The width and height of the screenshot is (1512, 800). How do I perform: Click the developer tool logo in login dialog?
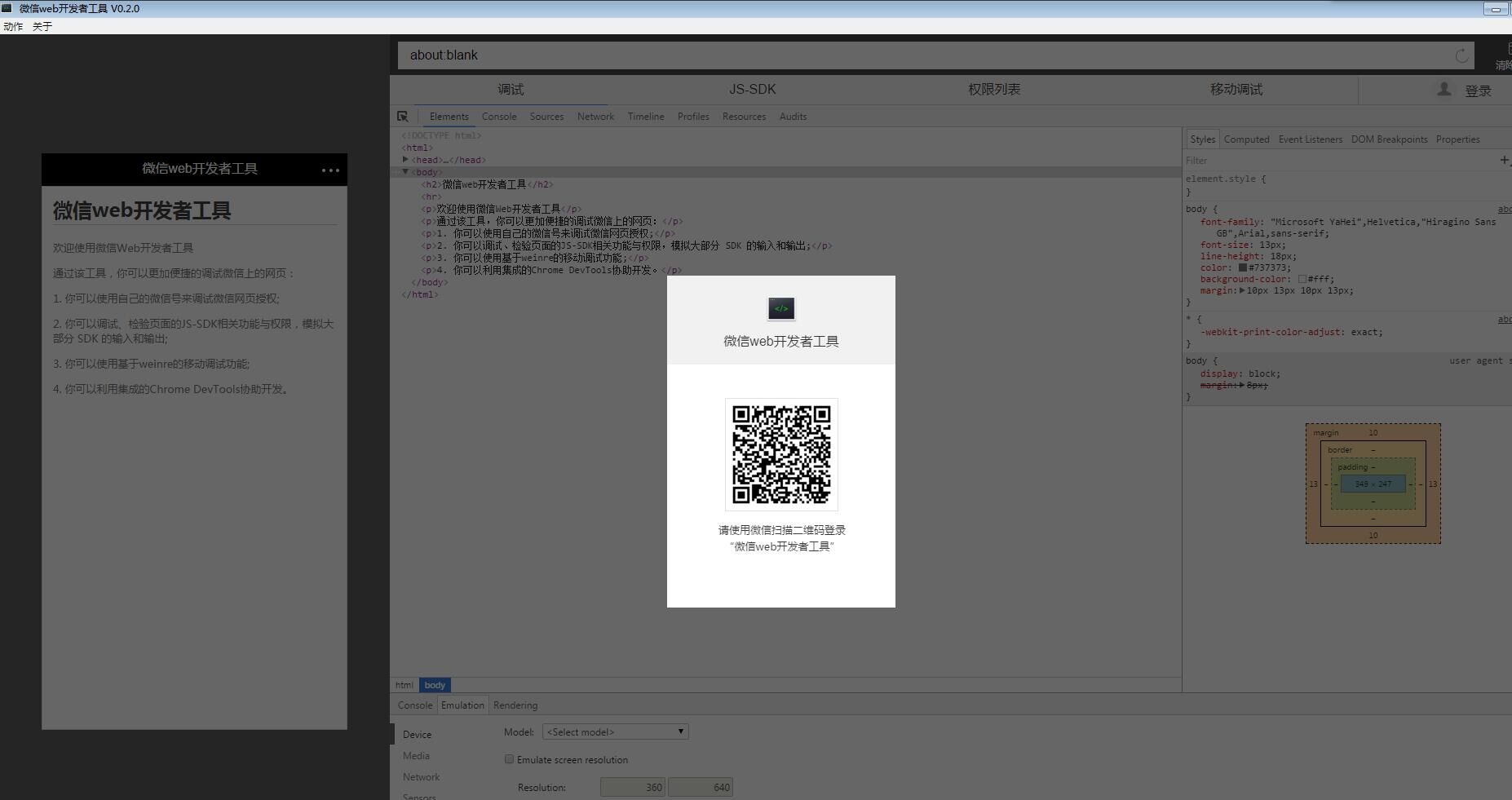[781, 308]
